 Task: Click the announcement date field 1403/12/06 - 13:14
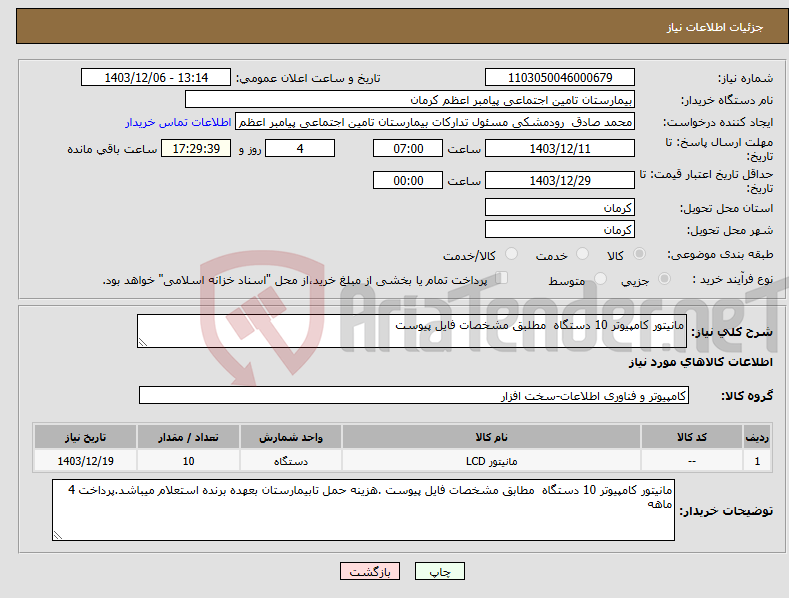click(155, 78)
